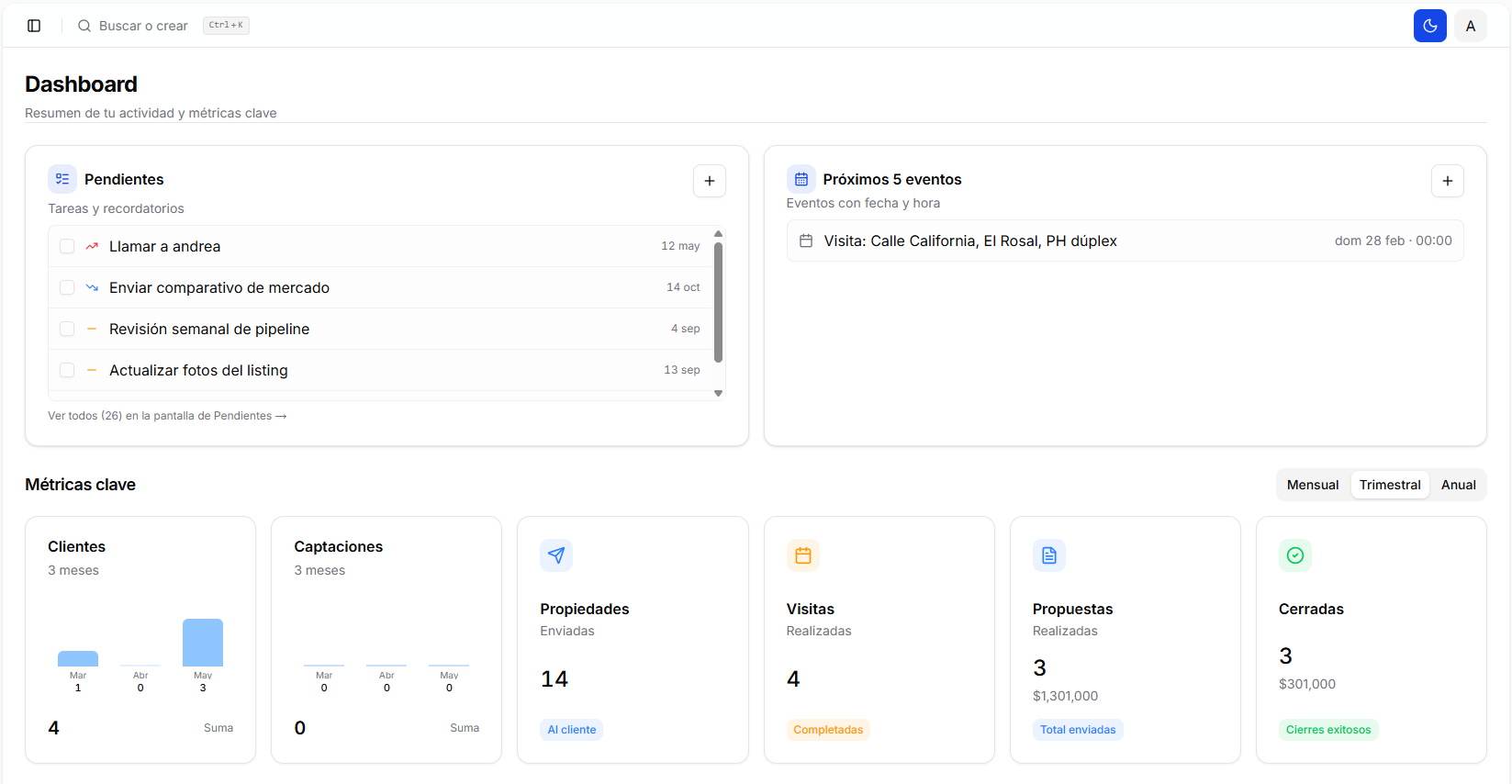Click the '$301,000' Cerradas amount
This screenshot has height=784, width=1512.
pos(1307,684)
